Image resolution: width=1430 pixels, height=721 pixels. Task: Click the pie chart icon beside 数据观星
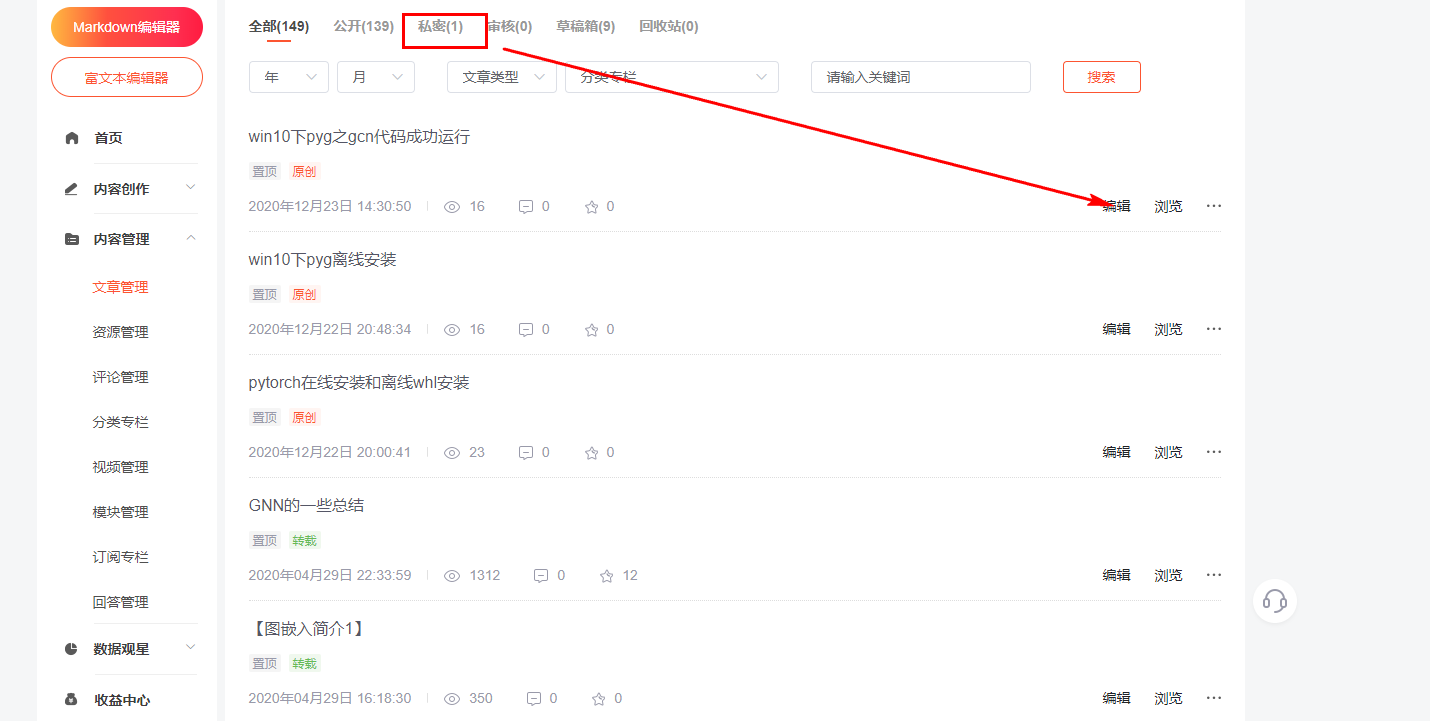(71, 649)
